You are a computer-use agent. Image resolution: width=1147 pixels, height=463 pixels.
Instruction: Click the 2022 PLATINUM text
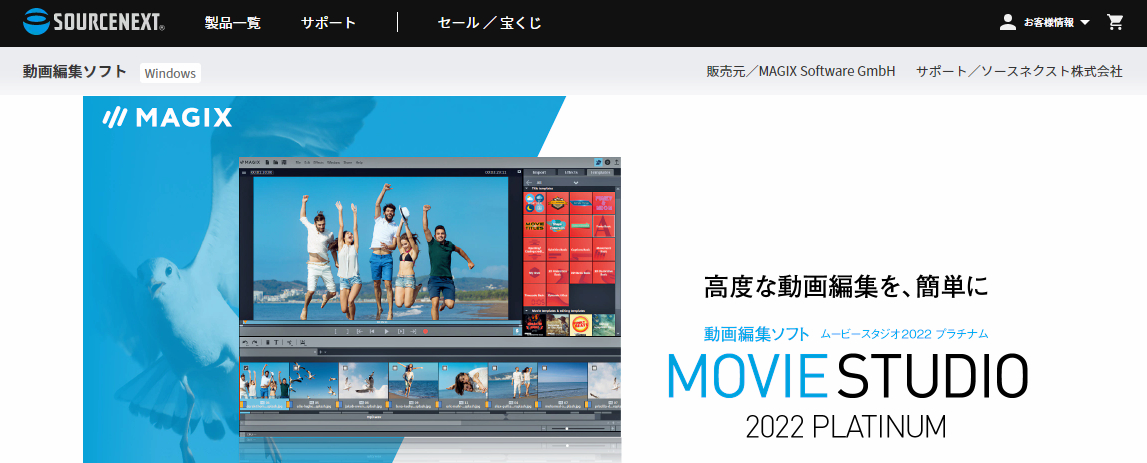pos(846,426)
